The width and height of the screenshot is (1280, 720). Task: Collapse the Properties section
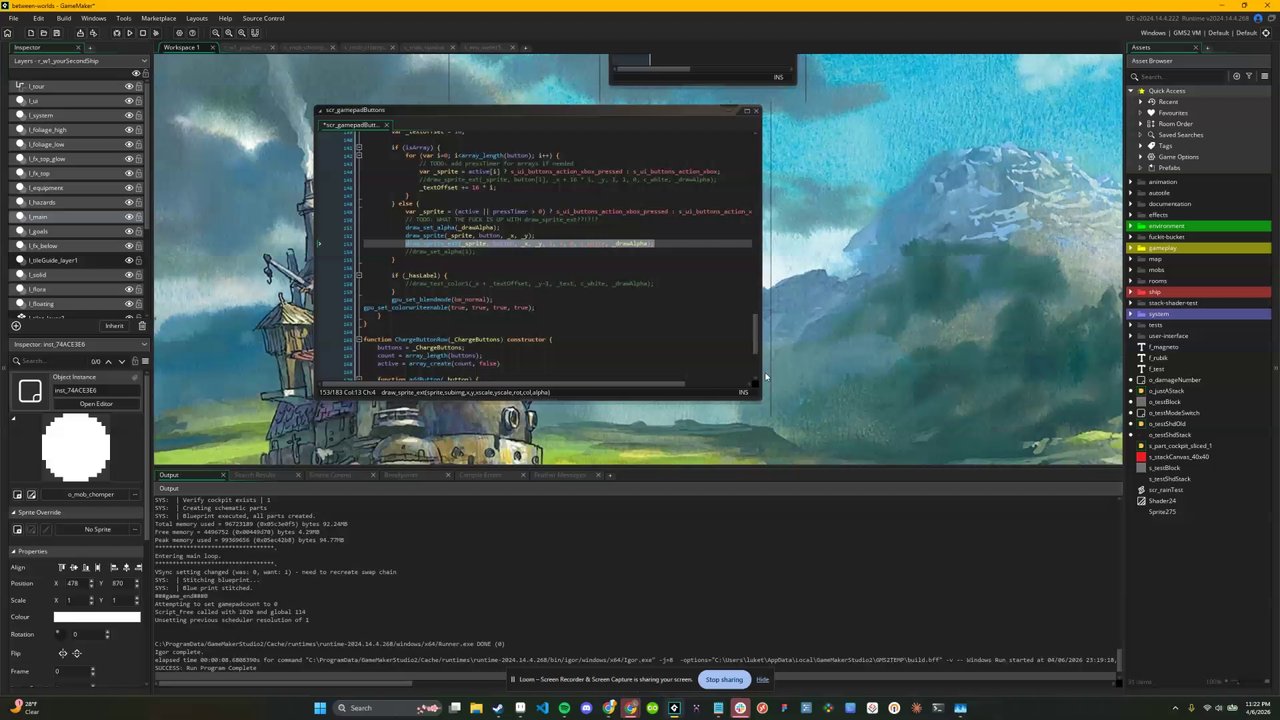tap(14, 551)
